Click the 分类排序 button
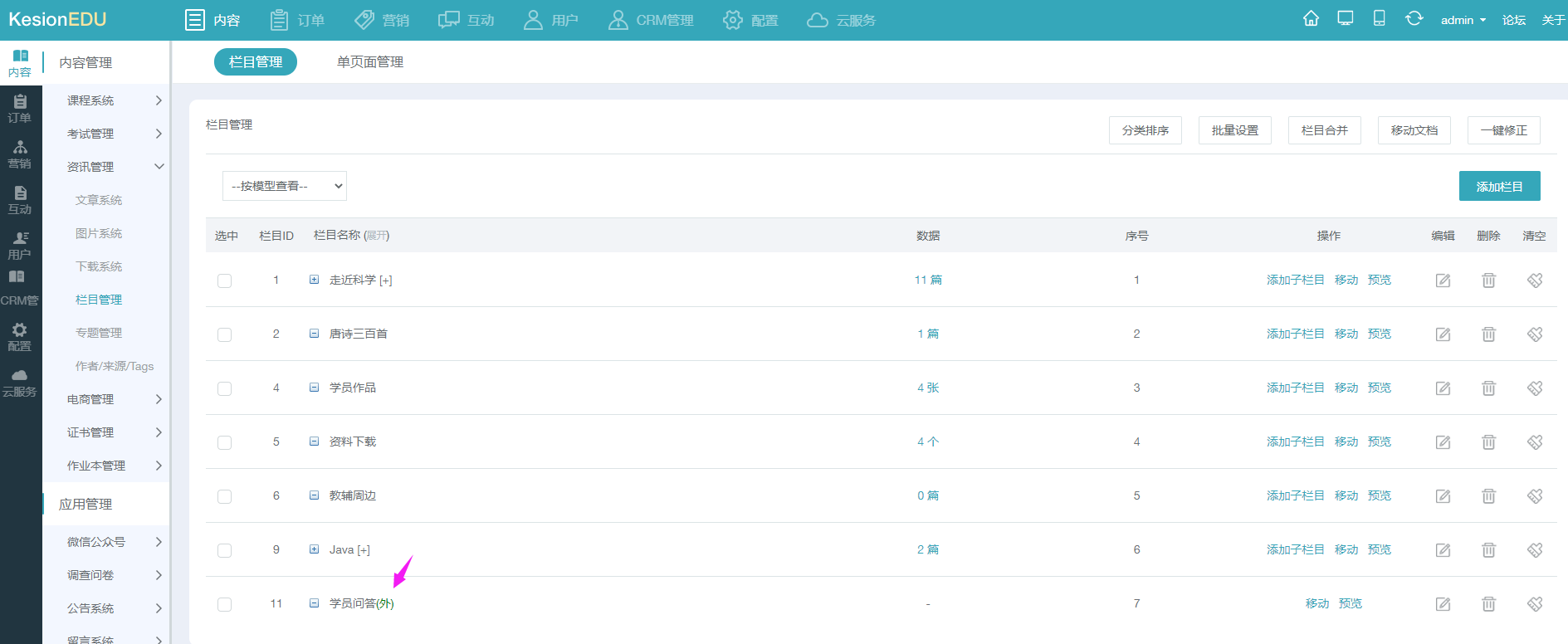Viewport: 1568px width, 644px height. tap(1145, 130)
